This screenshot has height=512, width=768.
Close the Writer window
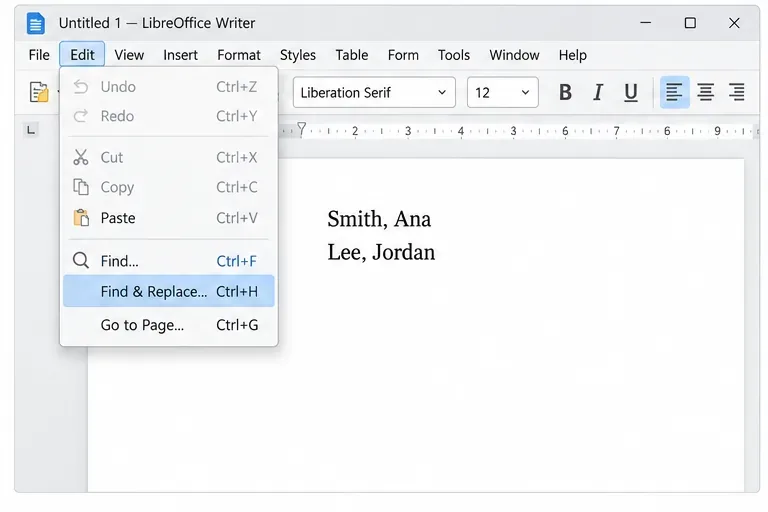[x=734, y=23]
